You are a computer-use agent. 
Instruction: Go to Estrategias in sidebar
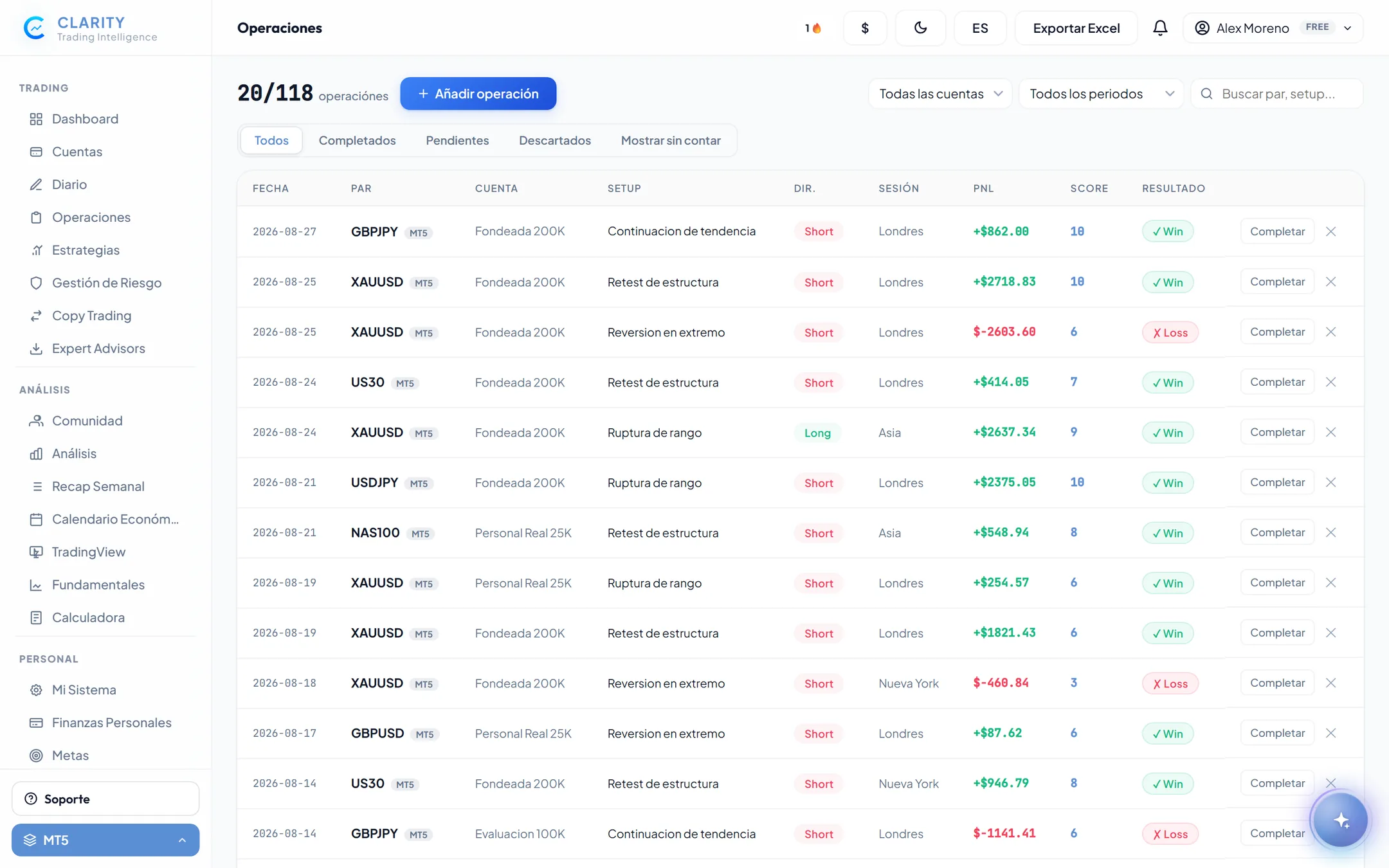click(86, 250)
